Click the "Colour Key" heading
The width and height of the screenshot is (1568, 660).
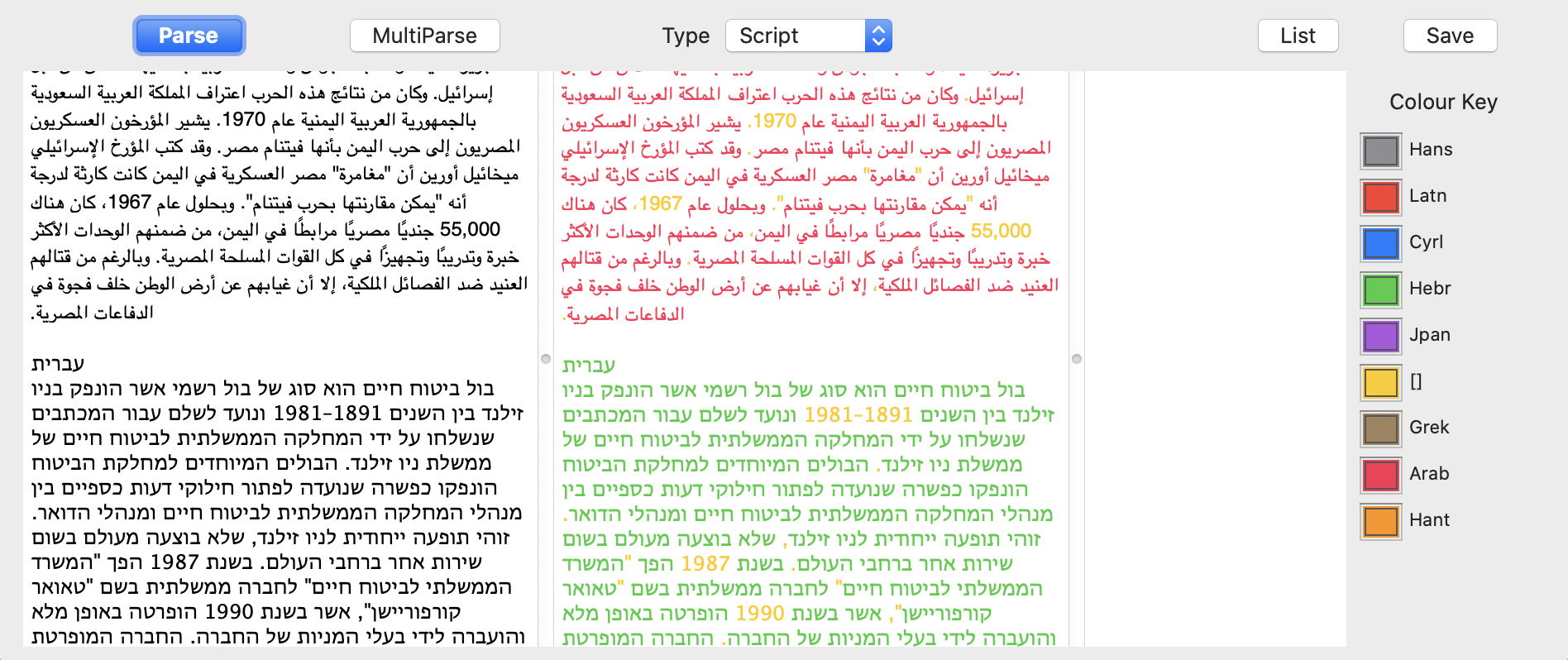1443,102
